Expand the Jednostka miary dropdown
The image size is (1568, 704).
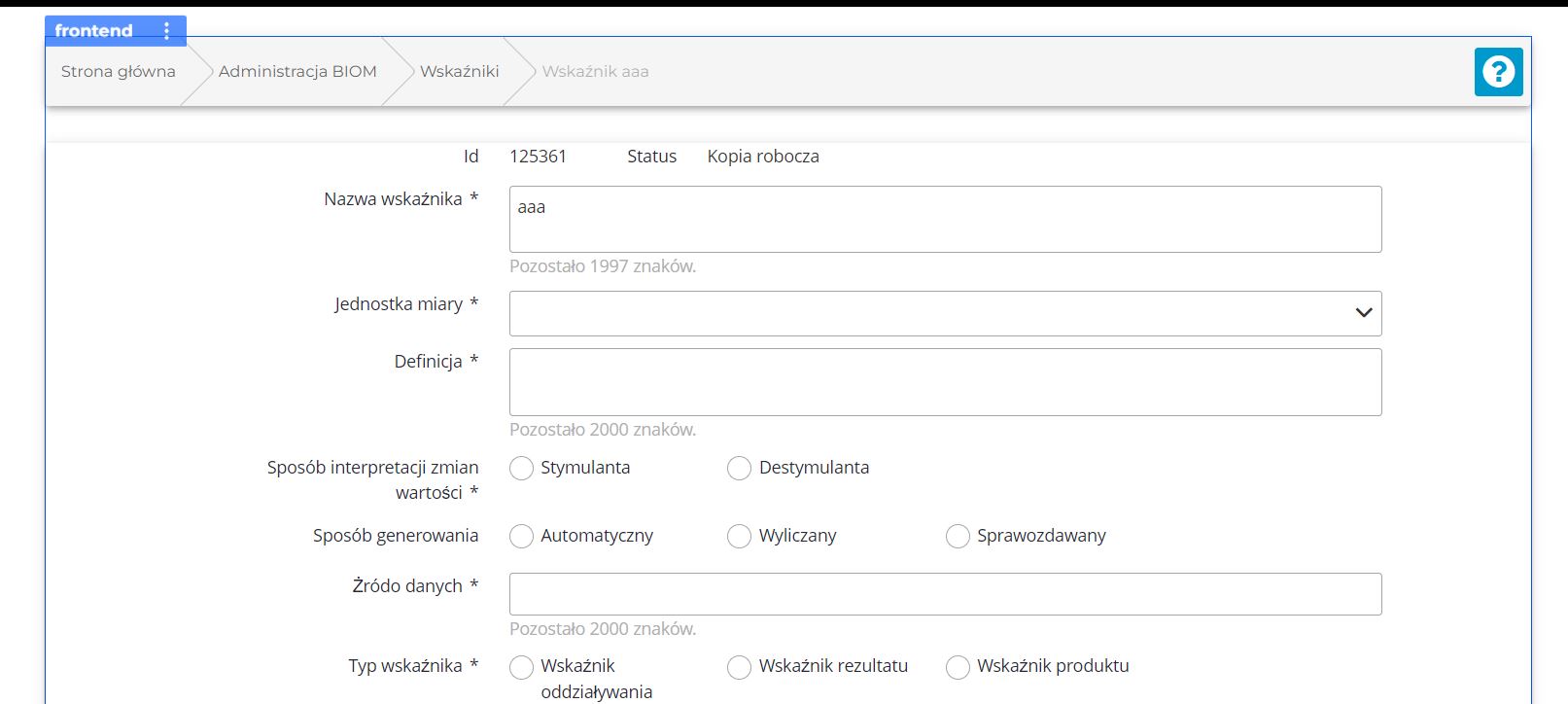coord(933,314)
